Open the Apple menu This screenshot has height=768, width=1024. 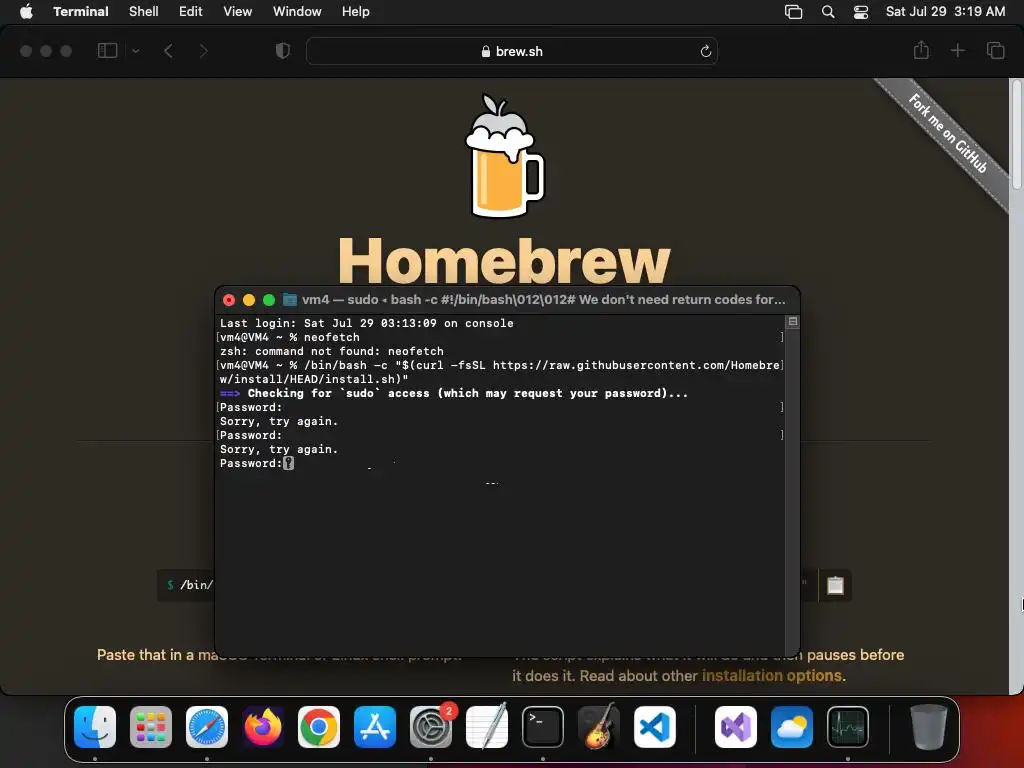pyautogui.click(x=26, y=11)
